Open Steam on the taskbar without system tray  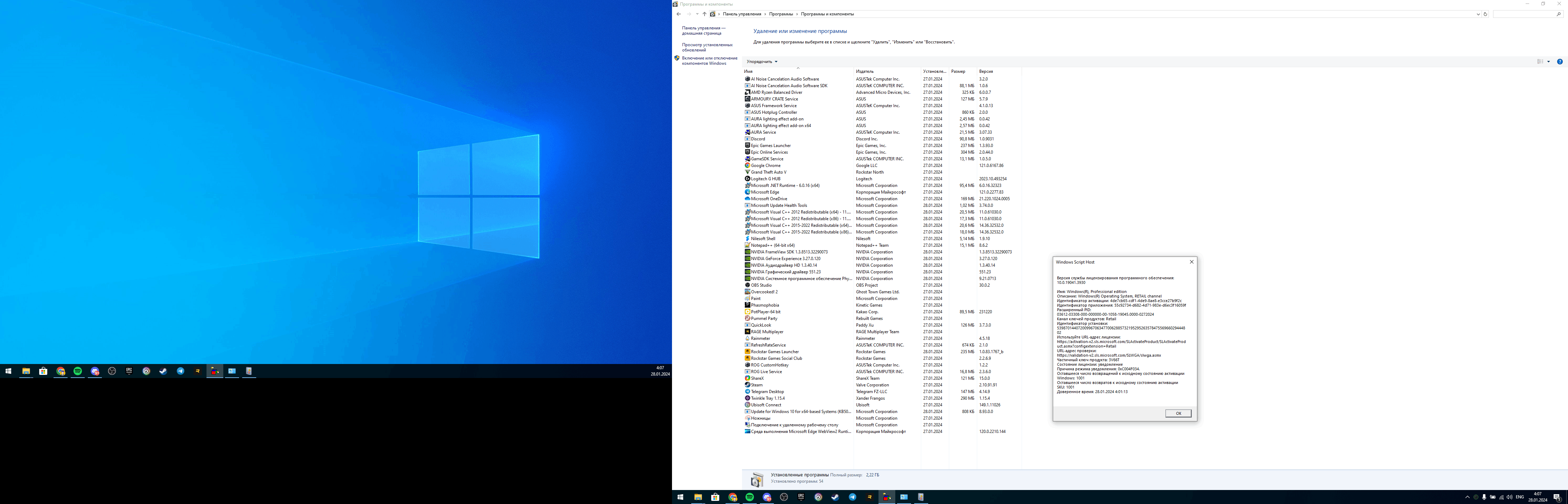click(163, 371)
